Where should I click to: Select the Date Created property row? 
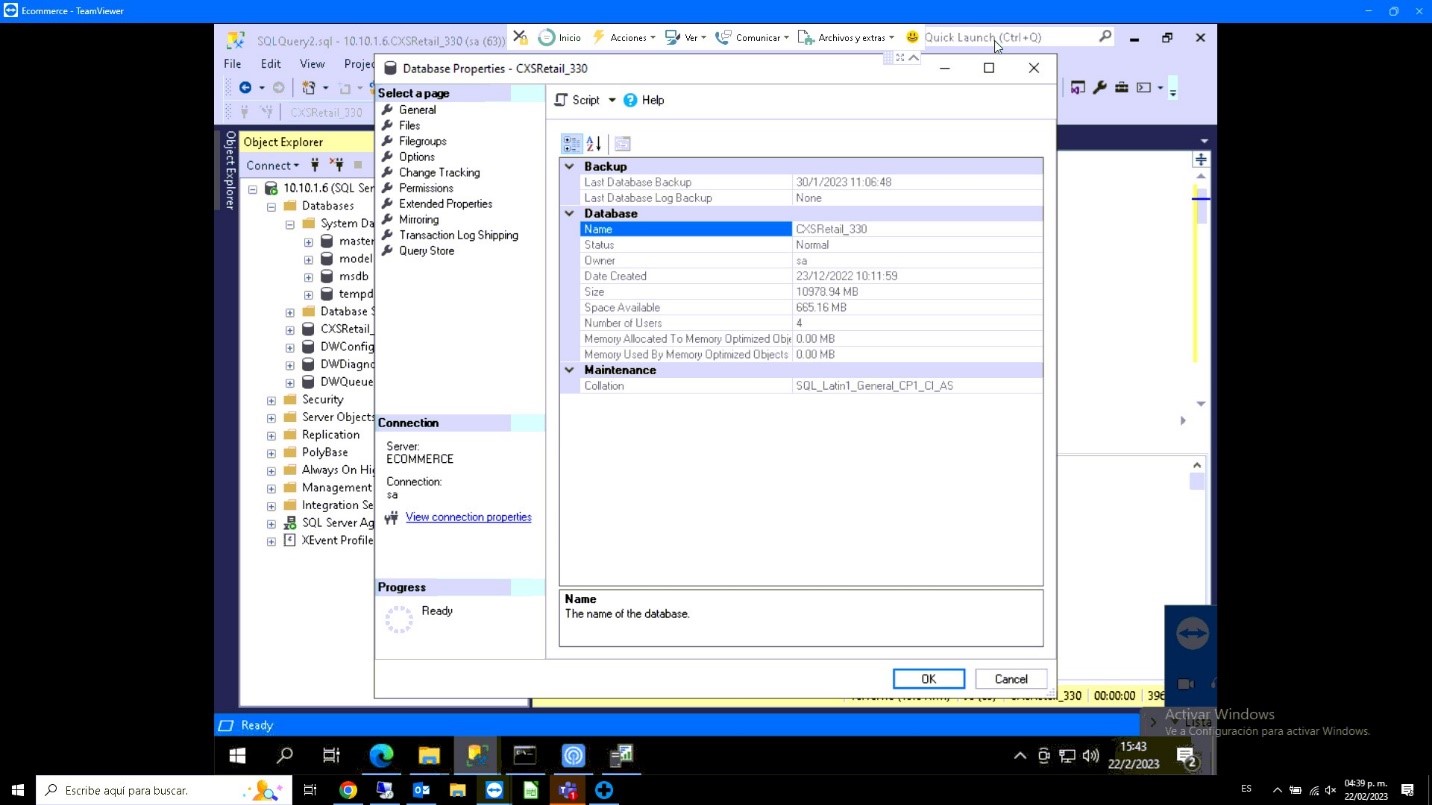[811, 276]
